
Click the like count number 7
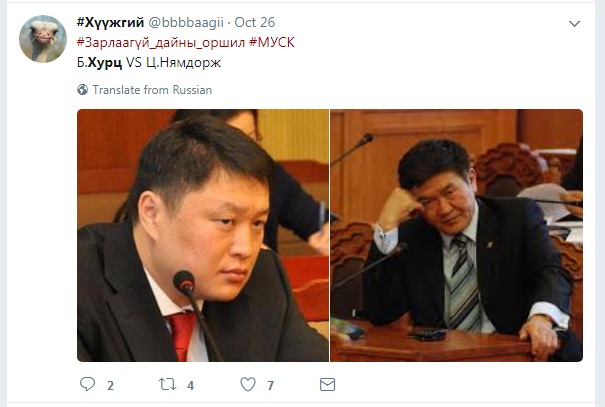point(270,385)
